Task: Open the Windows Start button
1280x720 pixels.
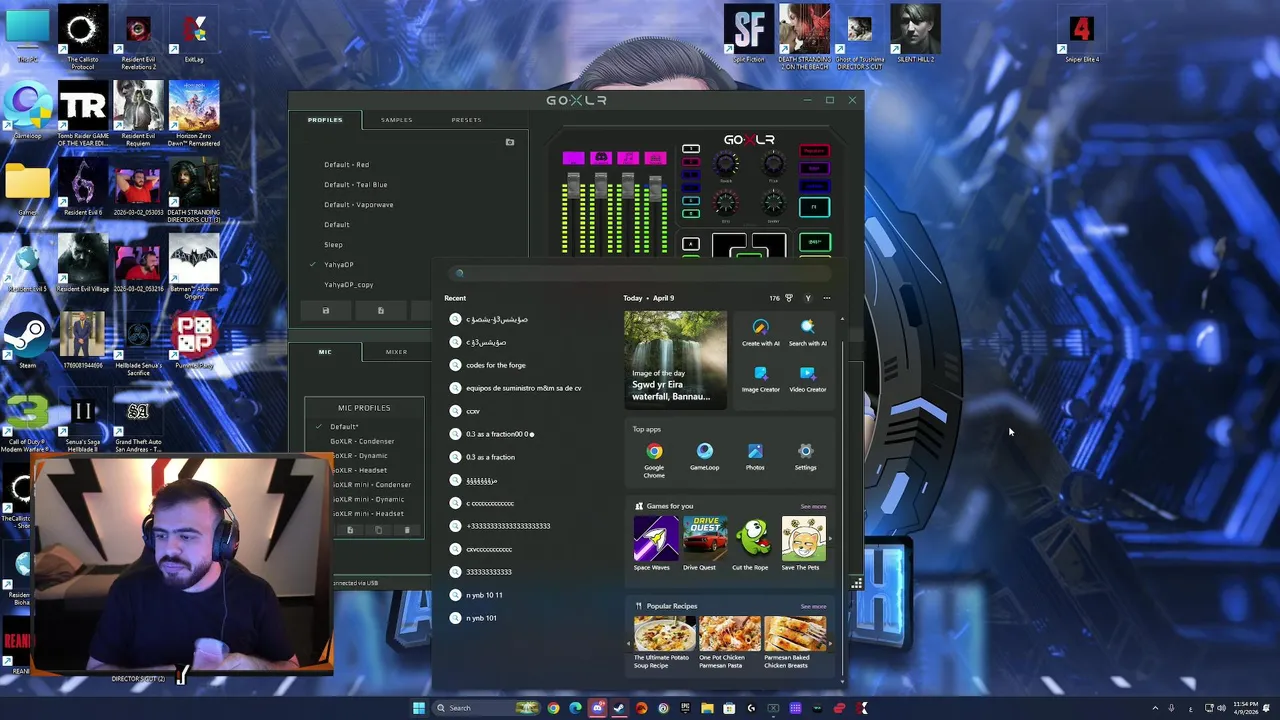Action: (x=419, y=708)
